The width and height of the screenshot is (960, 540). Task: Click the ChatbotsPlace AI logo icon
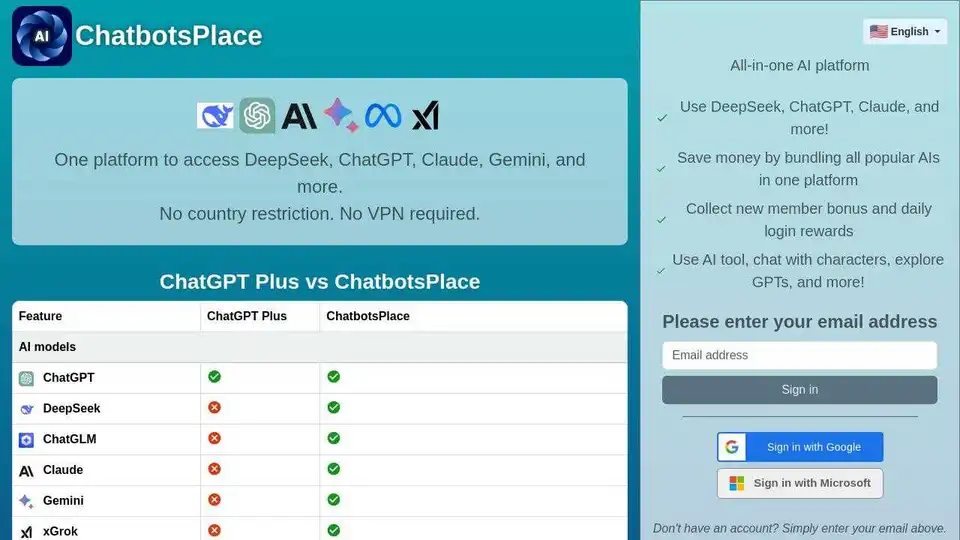pos(42,36)
